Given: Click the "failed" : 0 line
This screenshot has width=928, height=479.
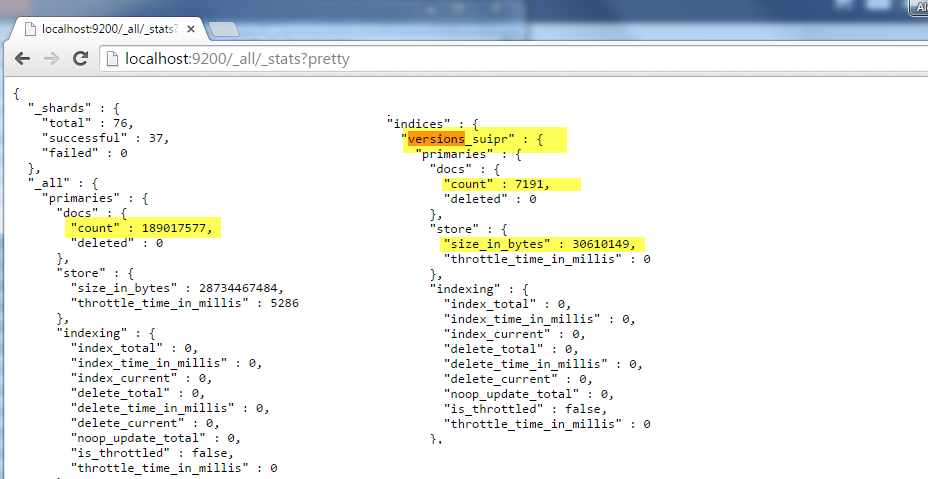Looking at the screenshot, I should (x=85, y=153).
